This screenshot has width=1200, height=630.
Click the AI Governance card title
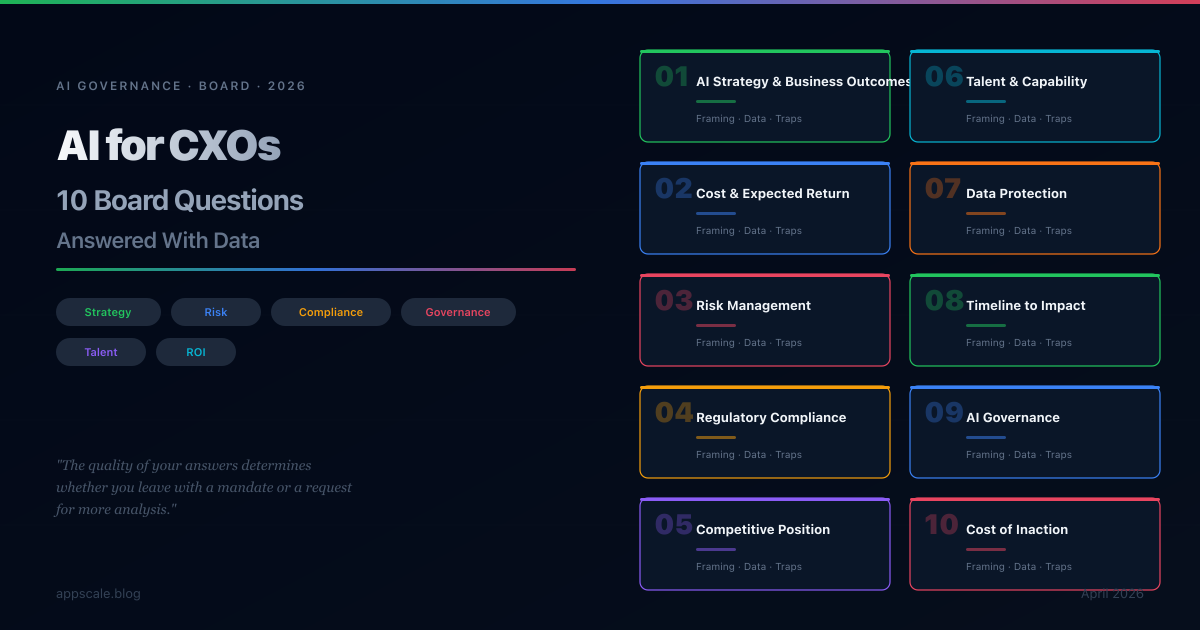1013,418
